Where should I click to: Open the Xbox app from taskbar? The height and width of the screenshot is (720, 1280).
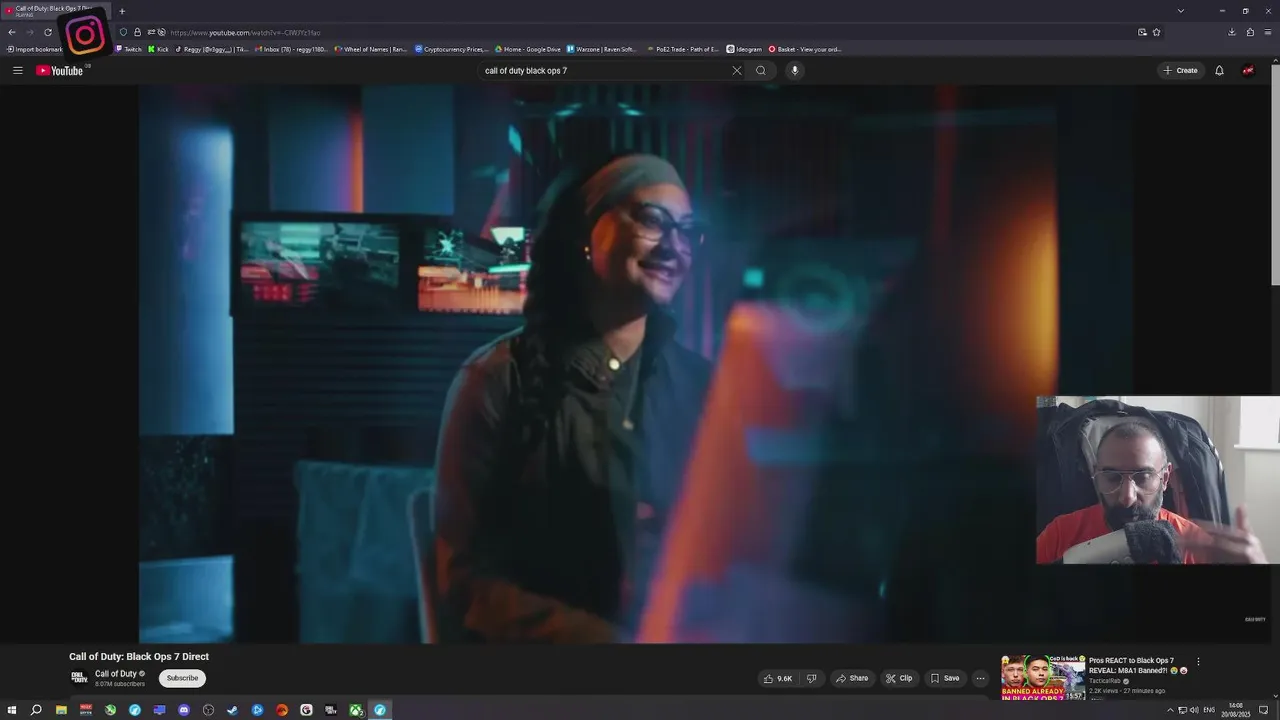click(356, 710)
